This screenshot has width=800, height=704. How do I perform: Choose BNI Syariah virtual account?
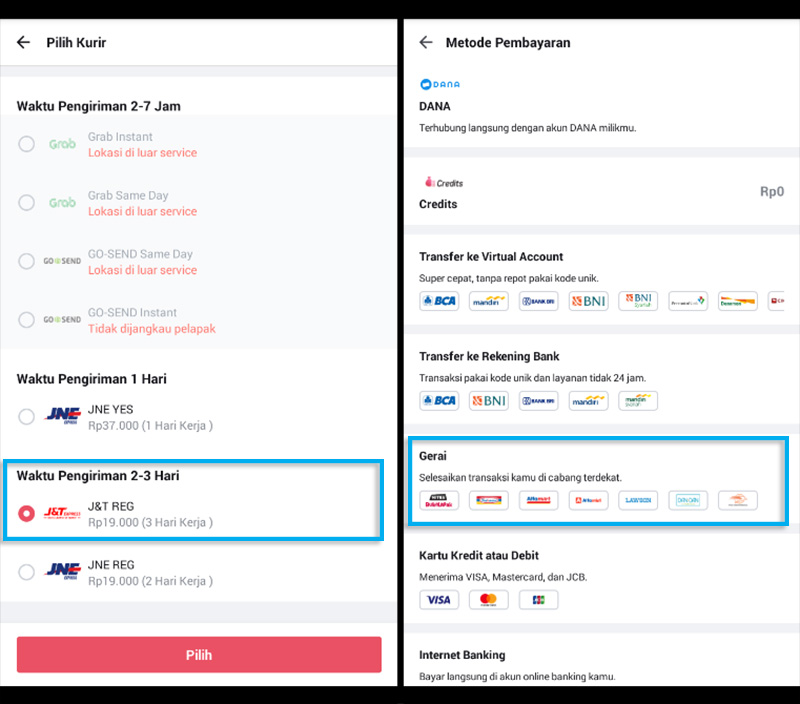tap(638, 301)
